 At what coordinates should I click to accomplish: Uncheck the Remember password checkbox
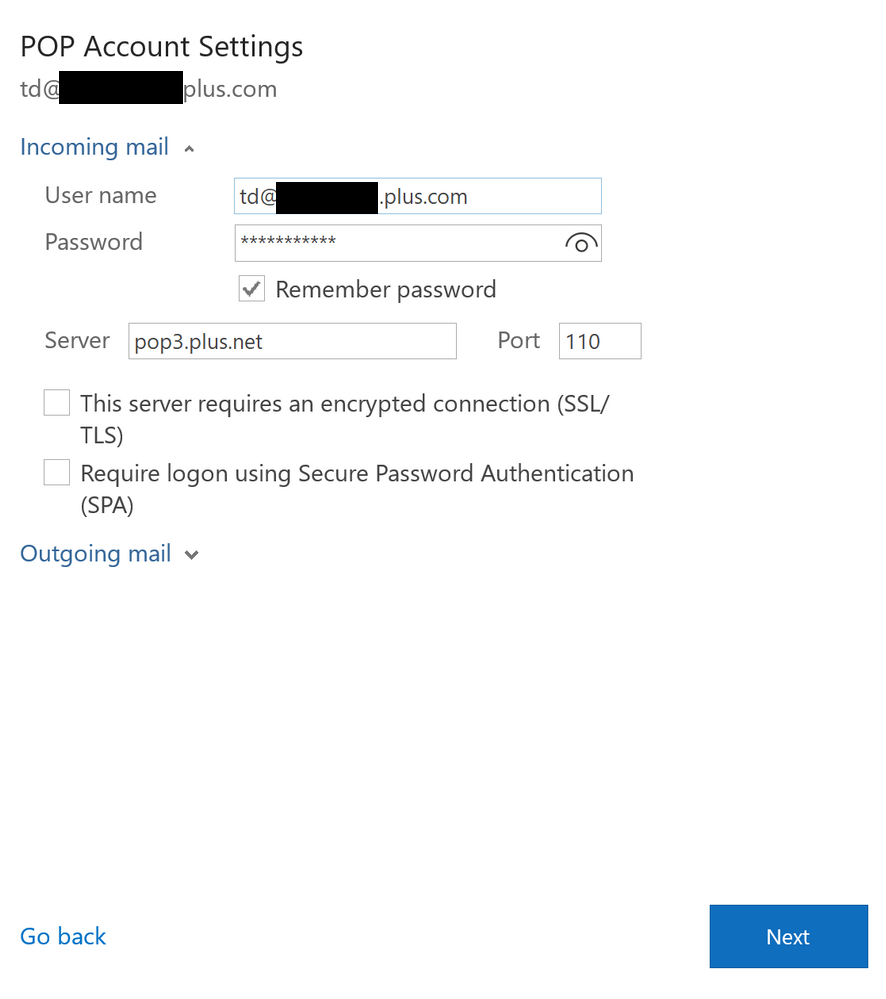click(251, 289)
